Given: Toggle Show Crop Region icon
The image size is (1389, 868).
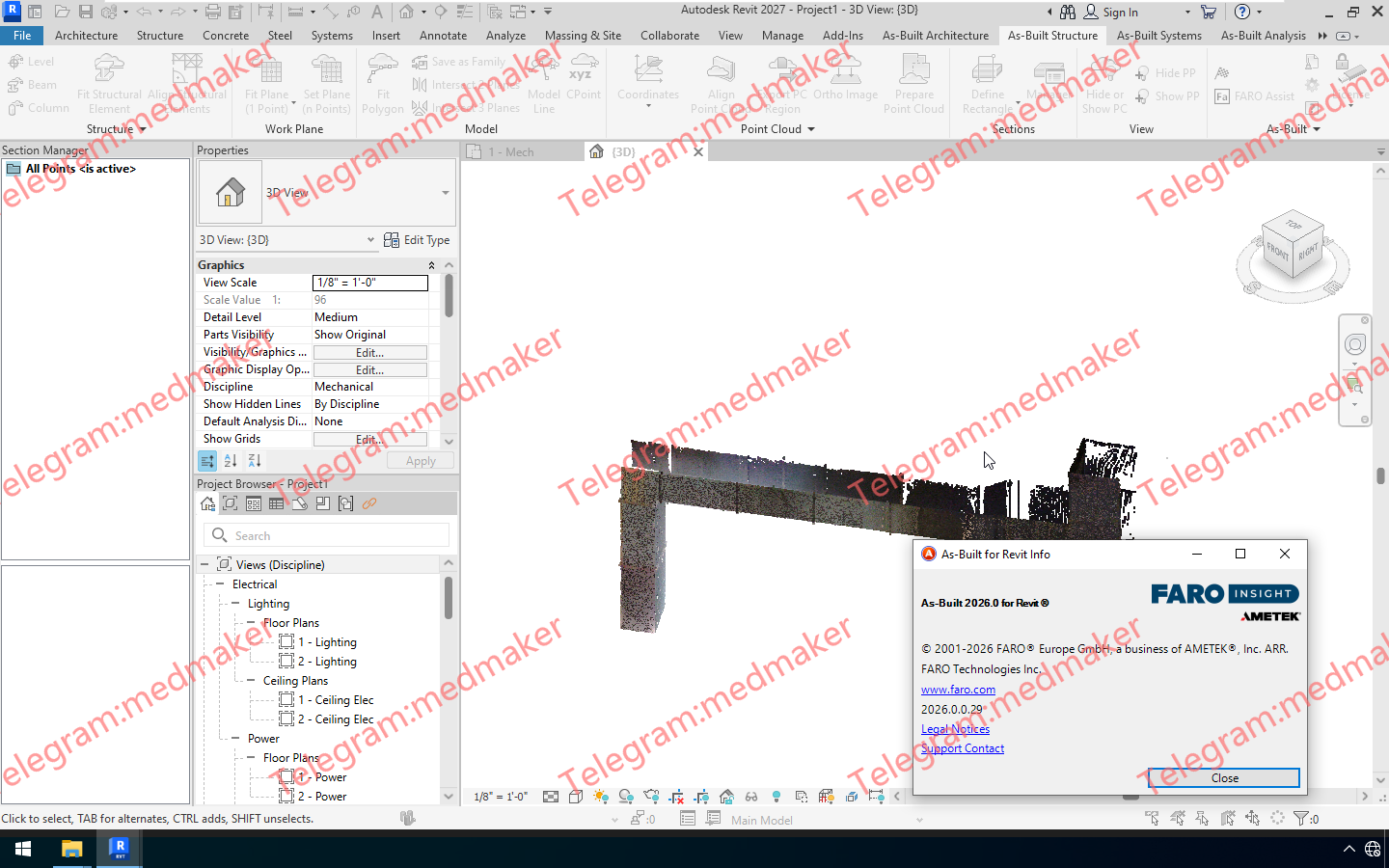Looking at the screenshot, I should [x=701, y=797].
